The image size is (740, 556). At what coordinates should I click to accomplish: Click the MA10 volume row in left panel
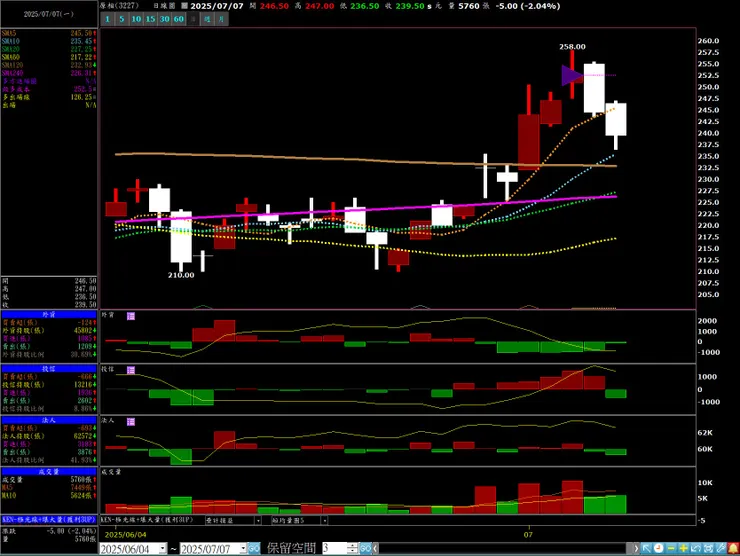[49, 496]
